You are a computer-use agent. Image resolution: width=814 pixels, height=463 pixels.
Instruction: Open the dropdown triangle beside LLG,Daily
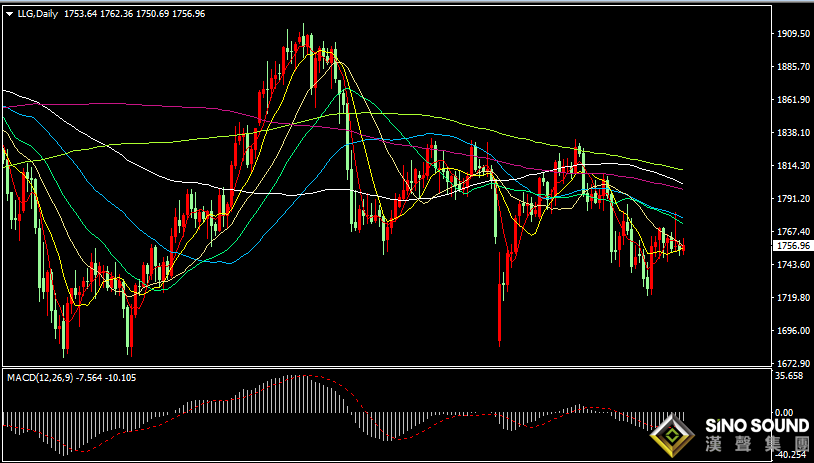click(9, 15)
